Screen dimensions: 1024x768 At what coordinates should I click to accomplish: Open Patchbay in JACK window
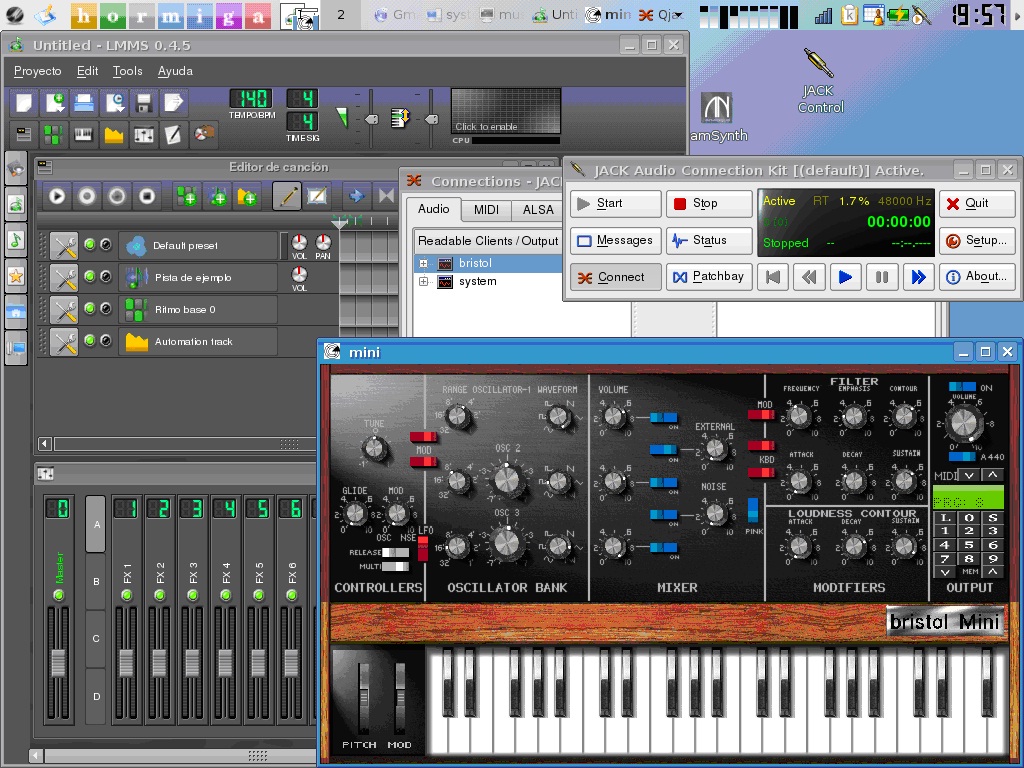(709, 277)
